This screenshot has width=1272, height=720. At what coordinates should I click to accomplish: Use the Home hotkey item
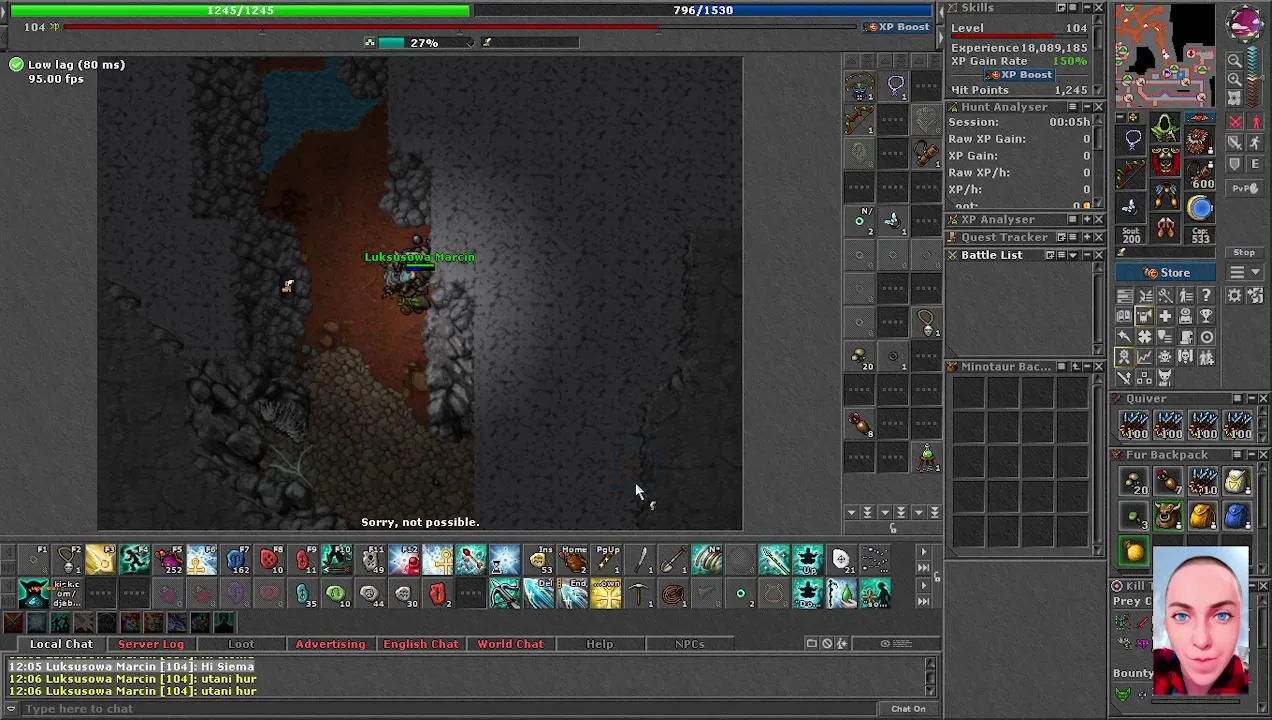[573, 560]
